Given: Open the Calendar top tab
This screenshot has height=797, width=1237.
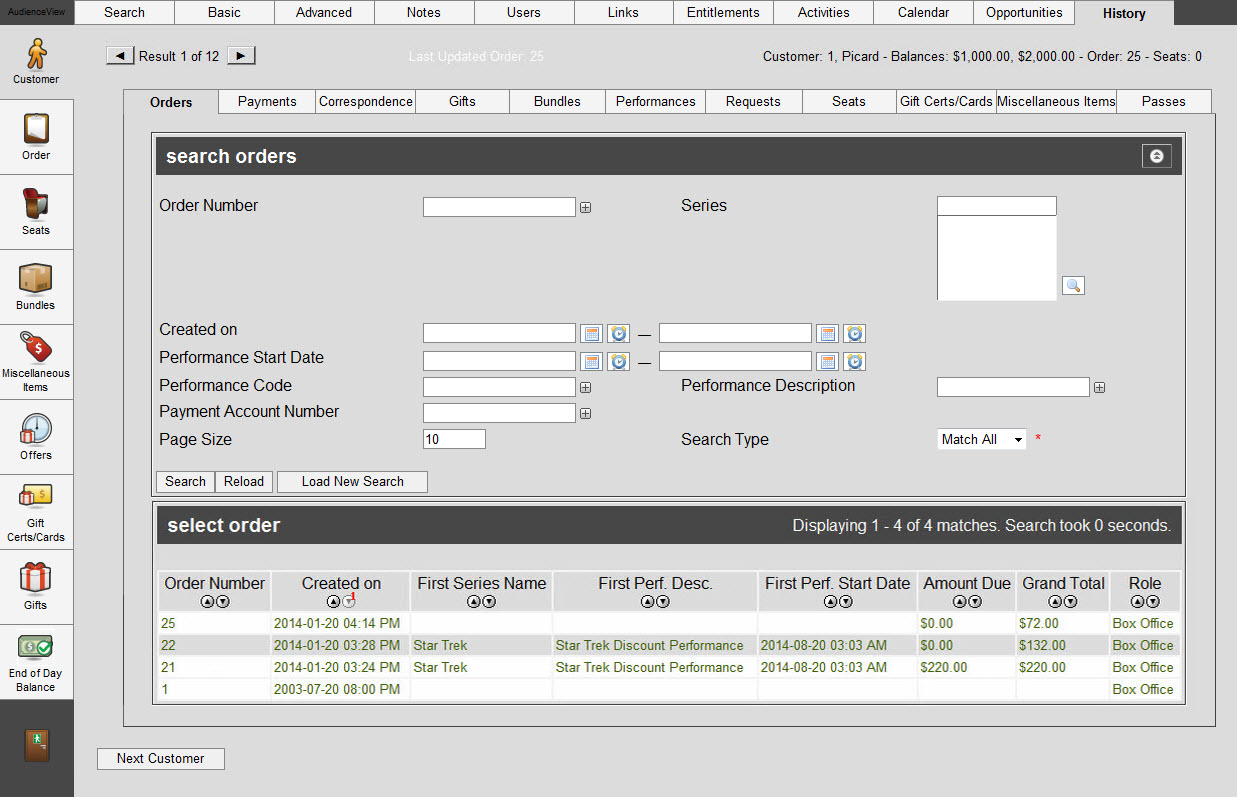Looking at the screenshot, I should tap(924, 12).
